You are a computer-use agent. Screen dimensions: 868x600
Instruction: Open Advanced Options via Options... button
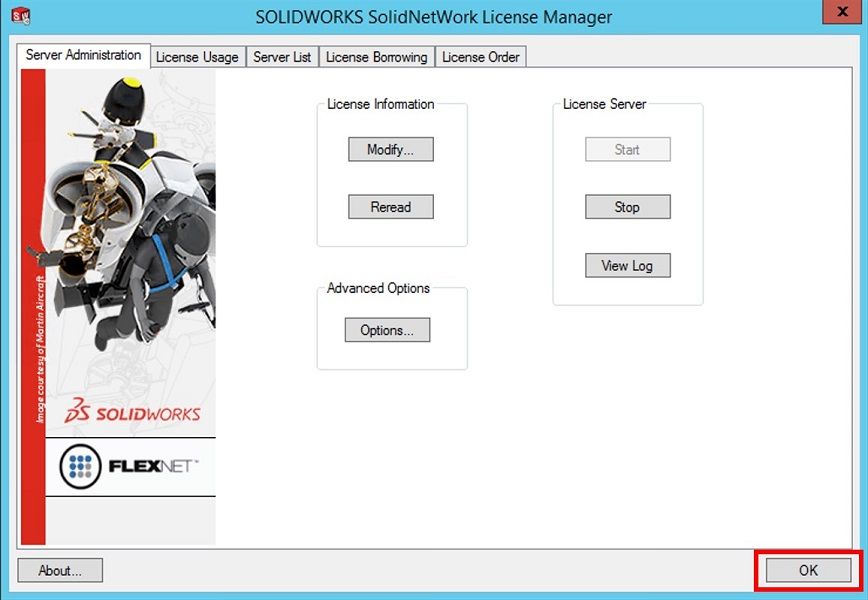pyautogui.click(x=387, y=330)
